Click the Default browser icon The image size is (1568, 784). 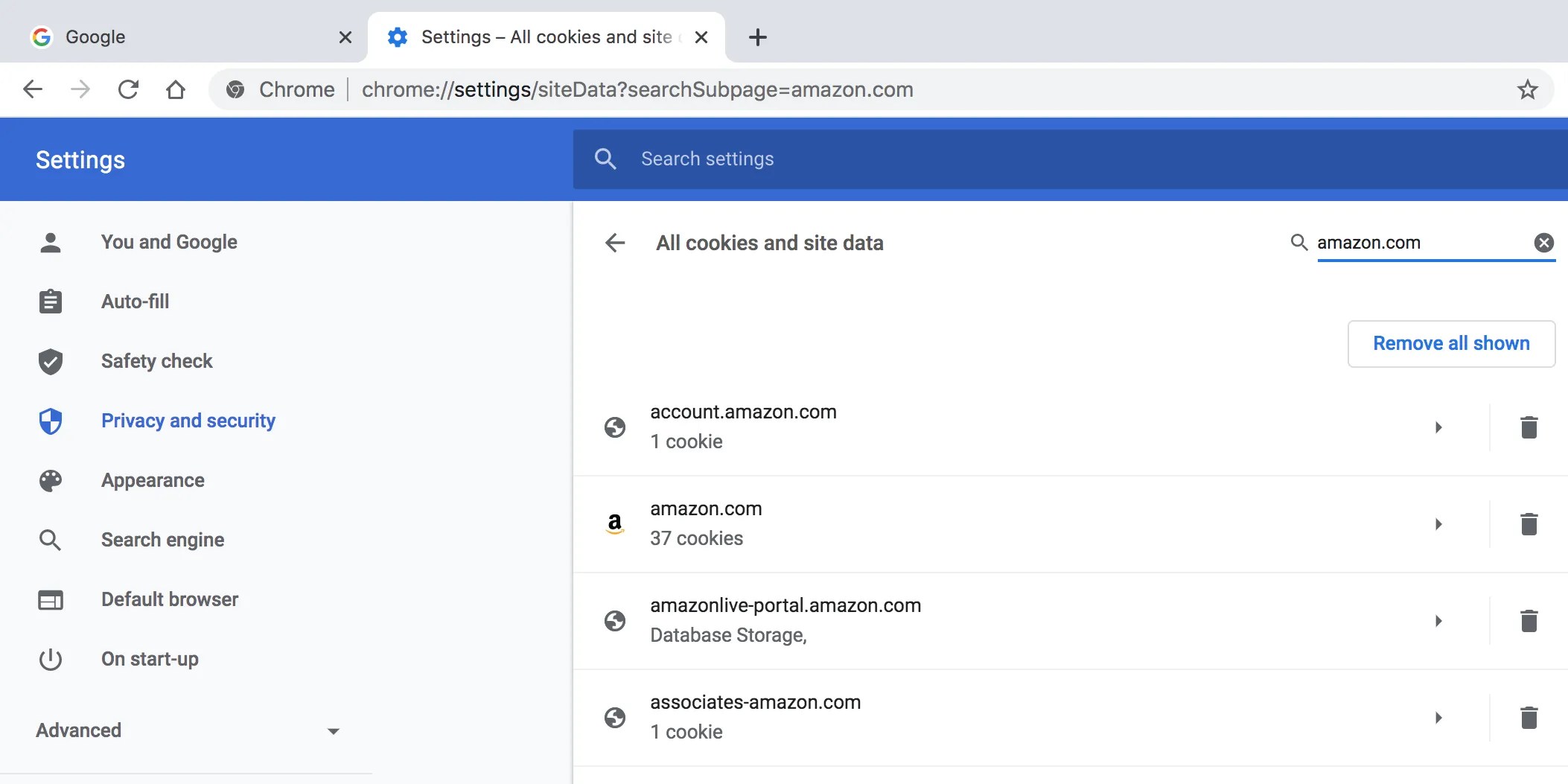click(50, 599)
